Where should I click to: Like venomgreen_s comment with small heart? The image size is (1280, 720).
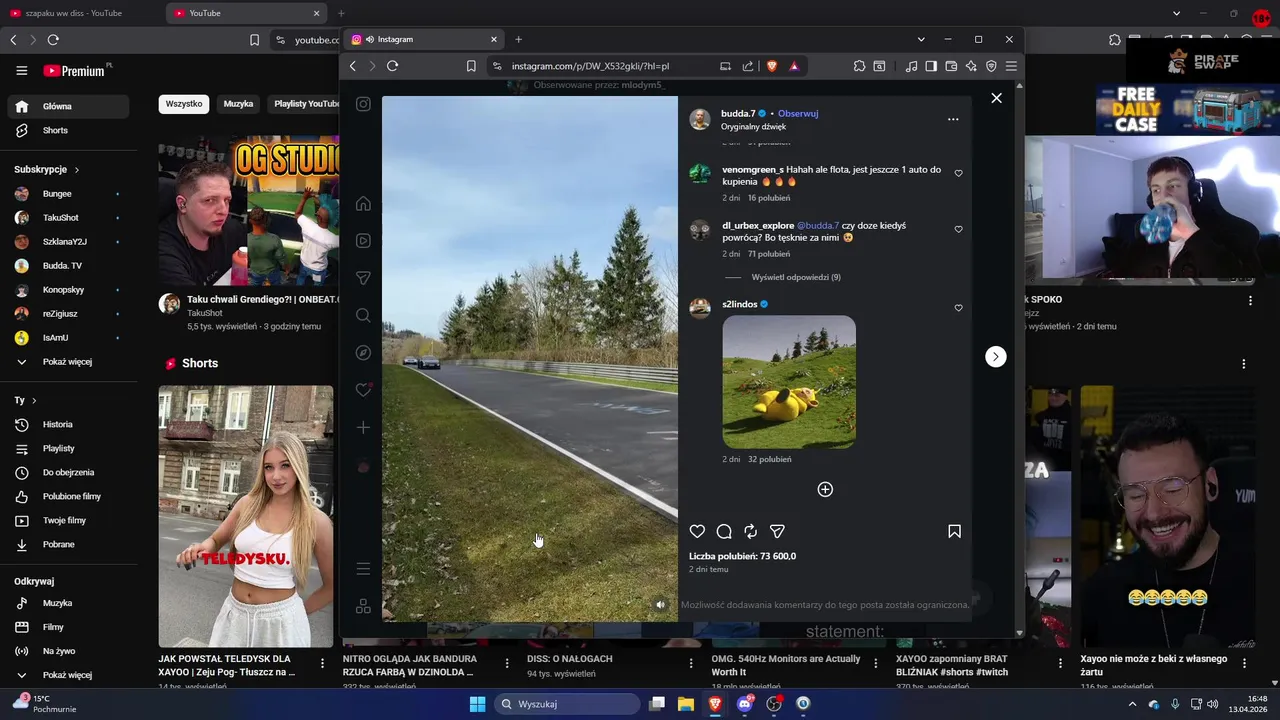958,173
